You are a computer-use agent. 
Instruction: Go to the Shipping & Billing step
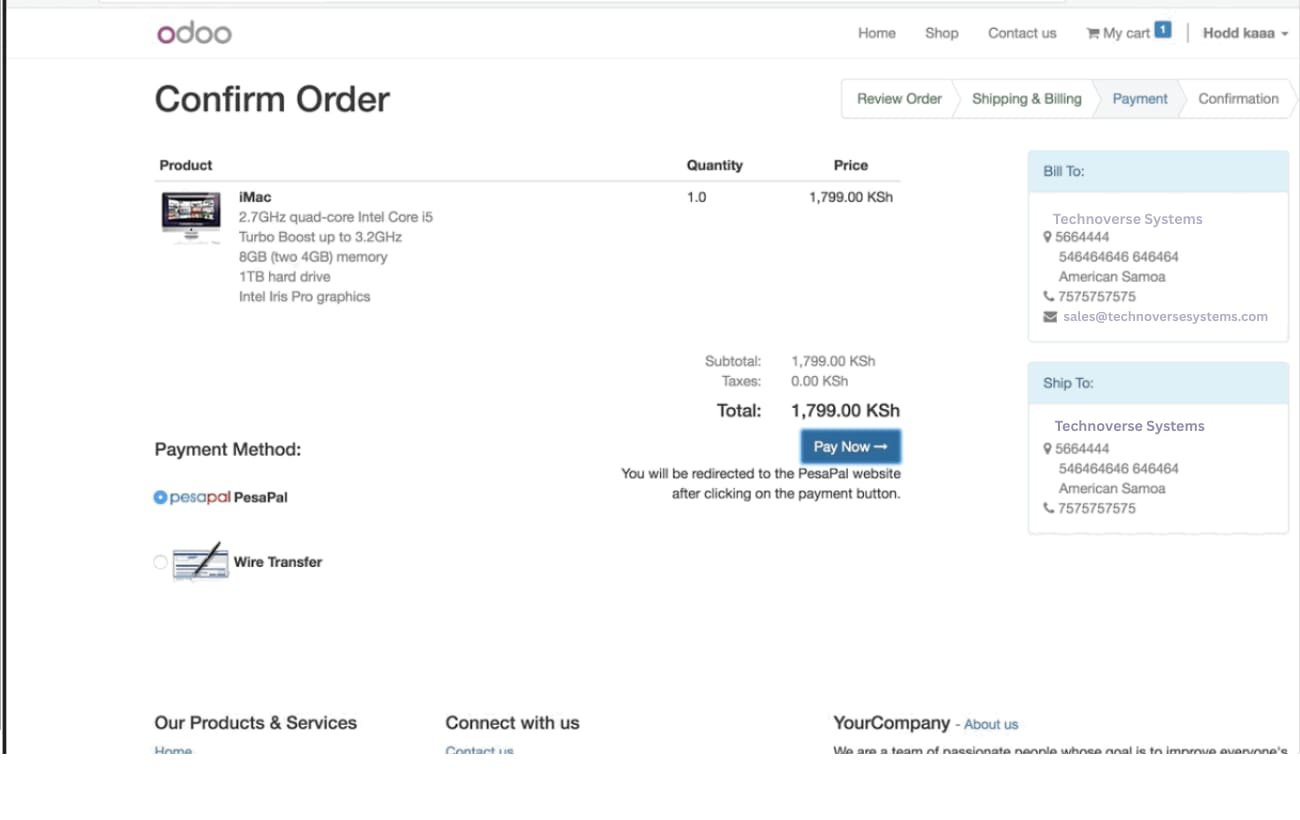[1027, 99]
